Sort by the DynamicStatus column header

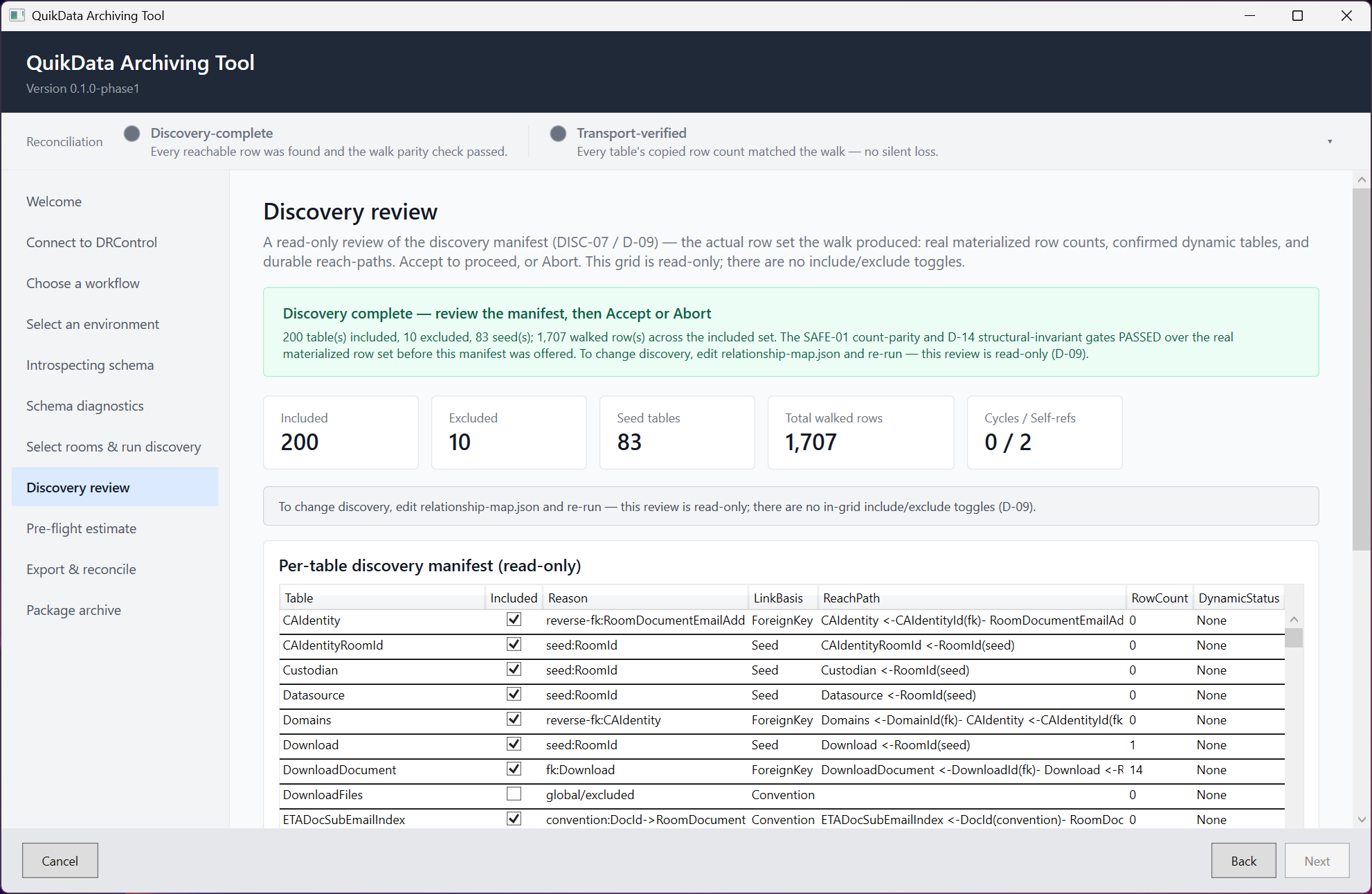1239,598
